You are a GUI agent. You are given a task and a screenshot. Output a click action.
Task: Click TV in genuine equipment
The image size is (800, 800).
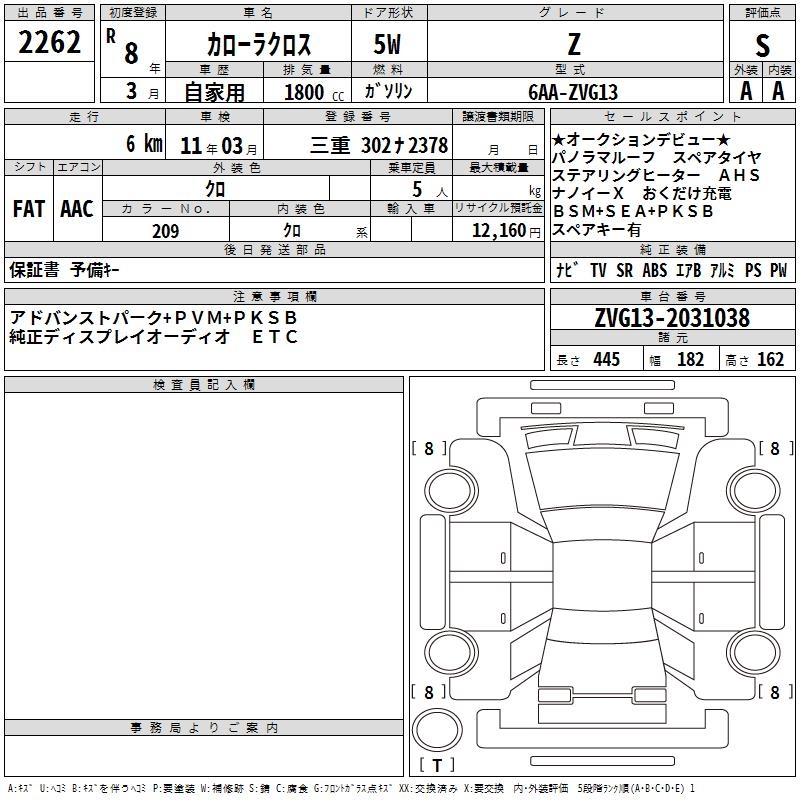pyautogui.click(x=598, y=270)
